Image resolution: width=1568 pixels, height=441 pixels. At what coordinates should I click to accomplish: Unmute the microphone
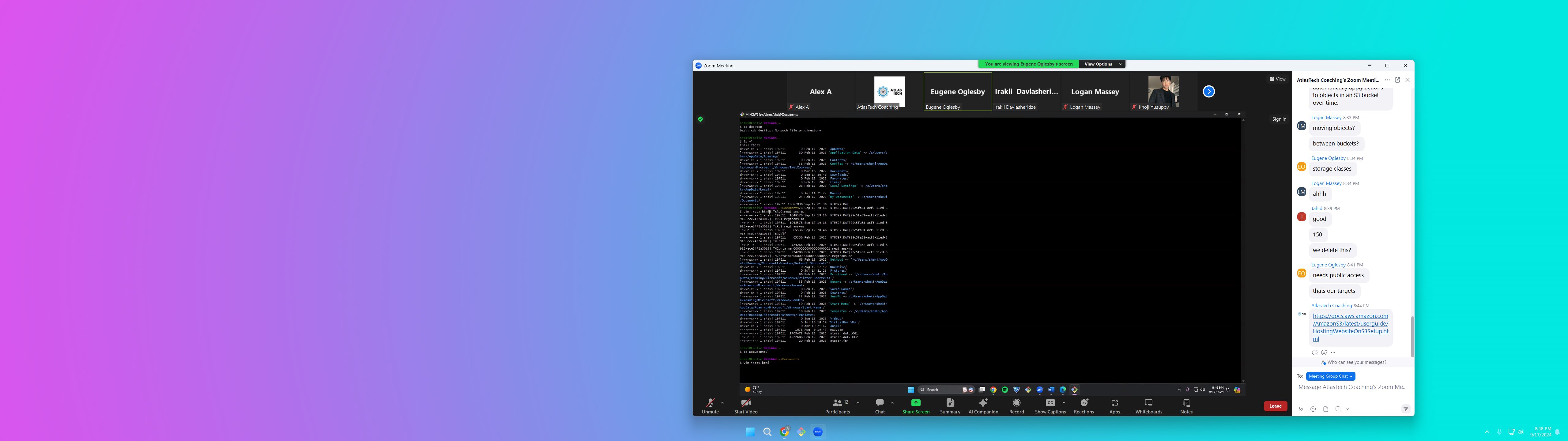click(x=710, y=406)
